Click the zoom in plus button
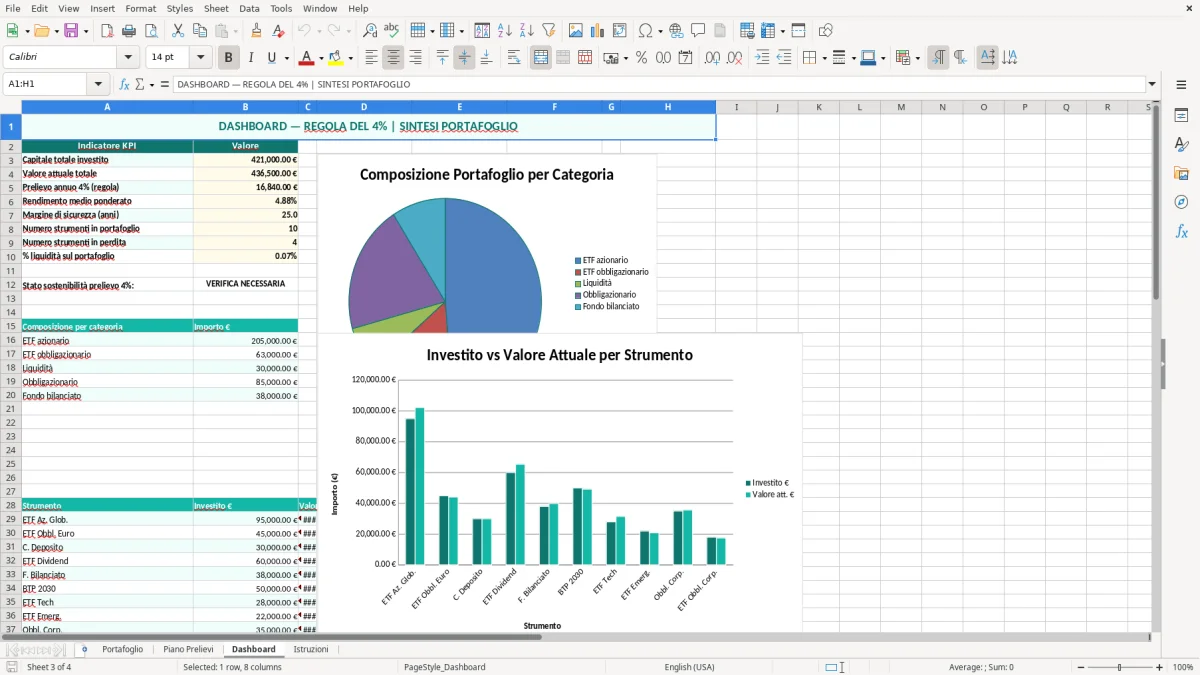The image size is (1200, 675). click(1159, 667)
